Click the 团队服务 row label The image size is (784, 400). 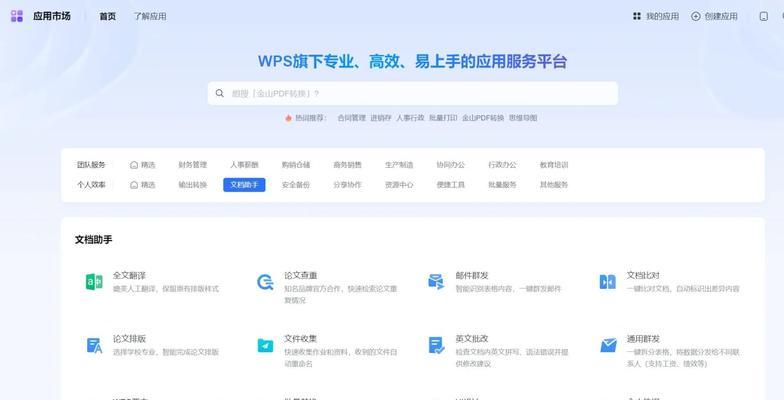(x=92, y=165)
